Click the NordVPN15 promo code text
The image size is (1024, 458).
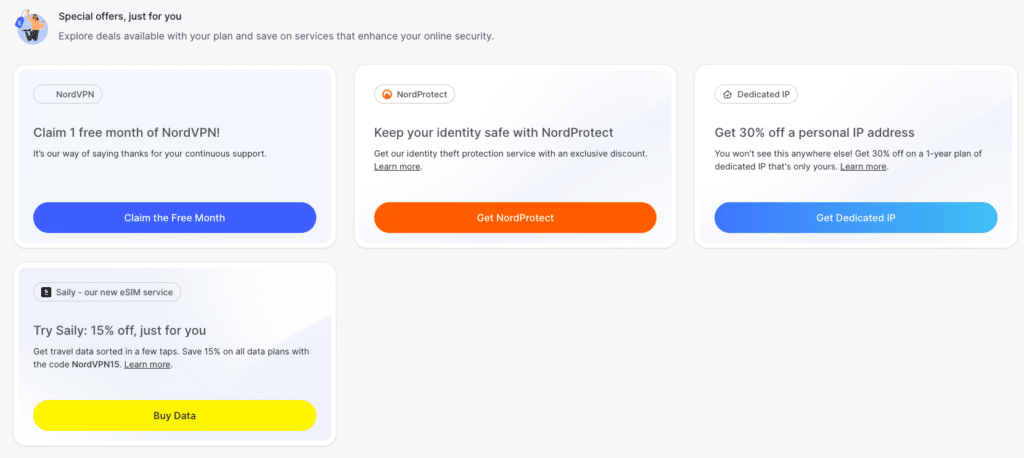(96, 365)
